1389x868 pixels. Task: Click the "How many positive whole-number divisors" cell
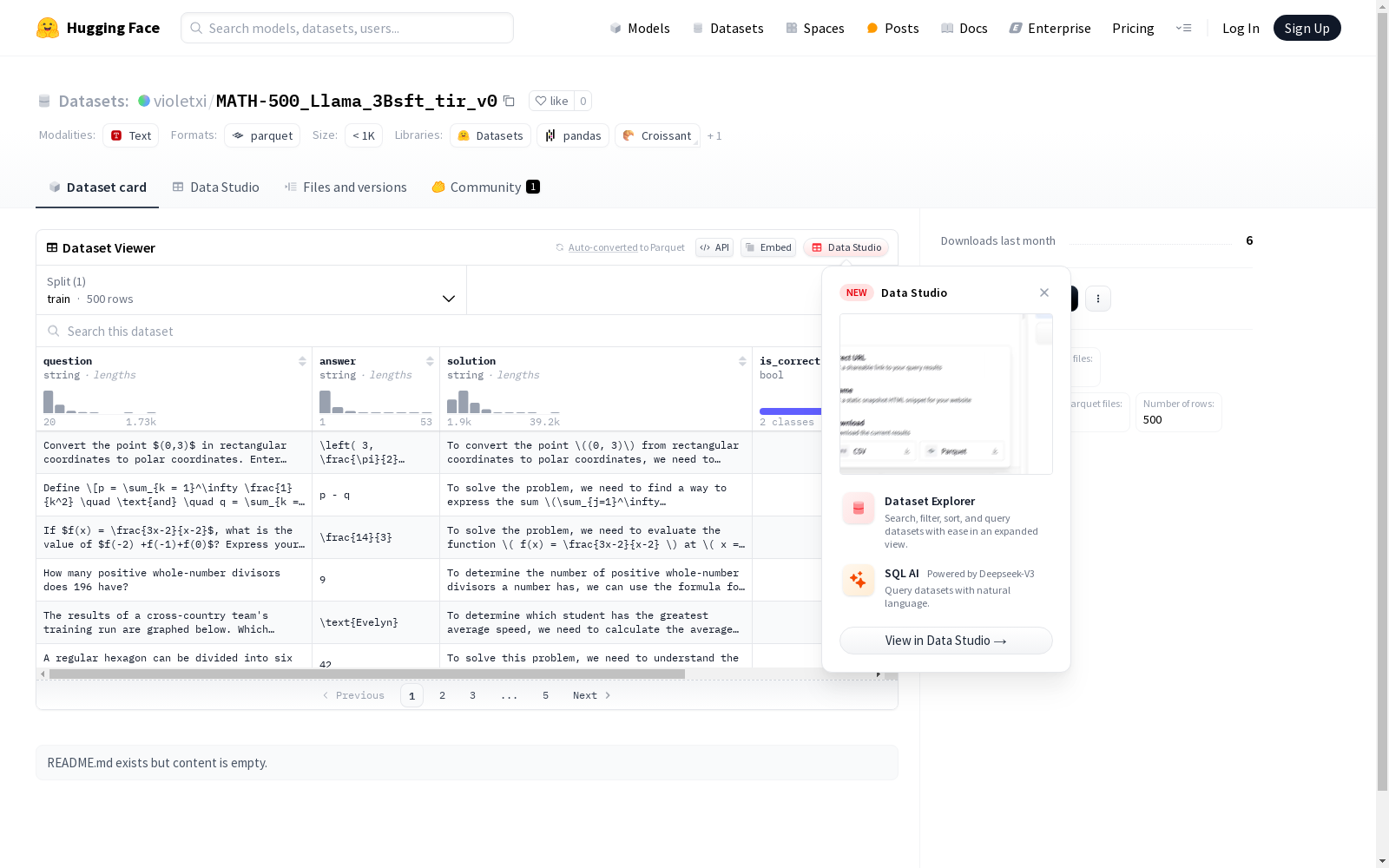(x=174, y=580)
